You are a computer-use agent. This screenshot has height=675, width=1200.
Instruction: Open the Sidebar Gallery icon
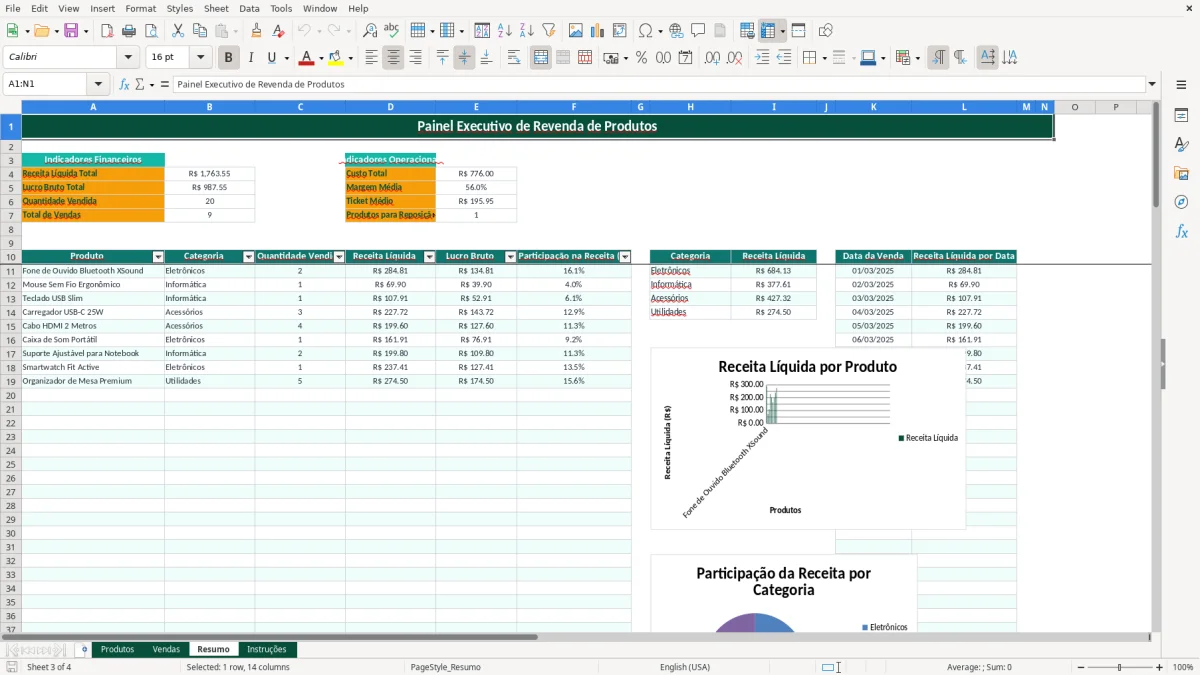click(1181, 173)
